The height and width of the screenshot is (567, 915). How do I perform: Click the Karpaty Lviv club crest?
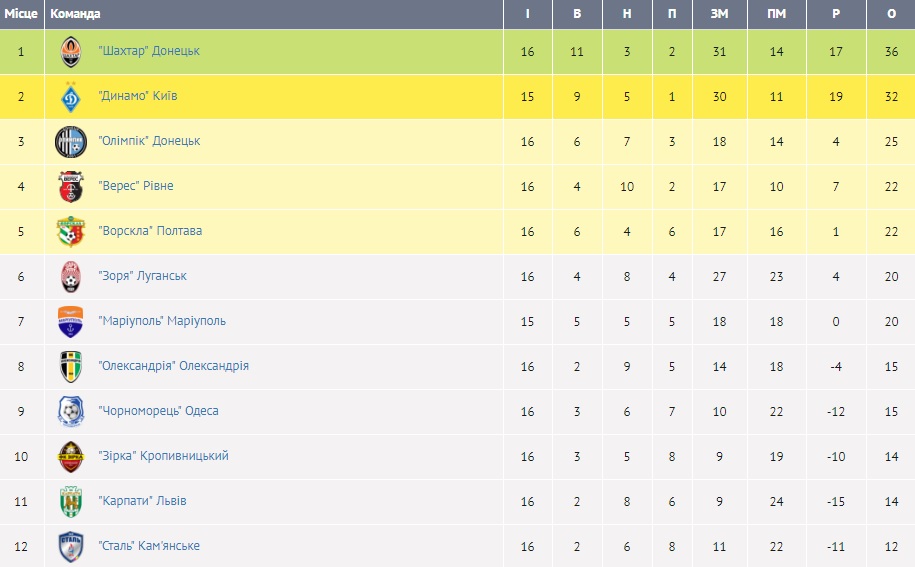point(71,502)
